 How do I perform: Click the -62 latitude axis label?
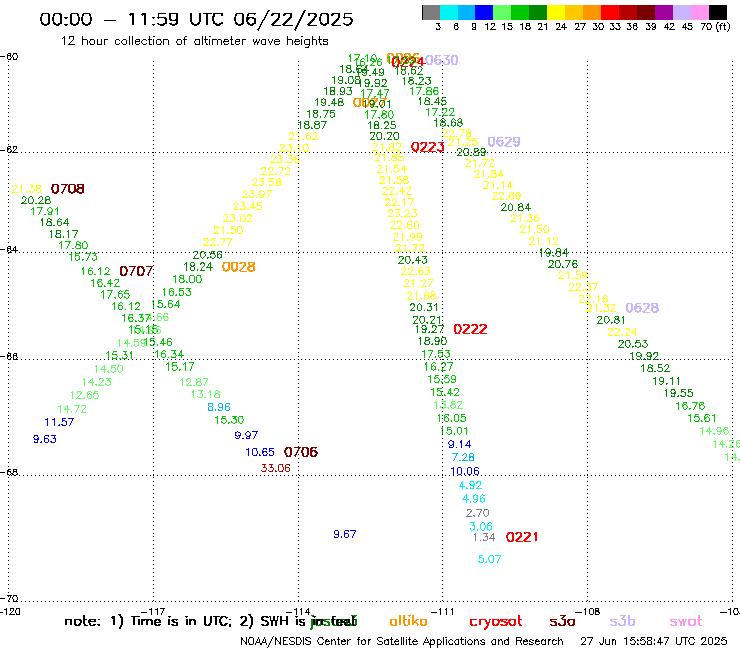point(9,150)
